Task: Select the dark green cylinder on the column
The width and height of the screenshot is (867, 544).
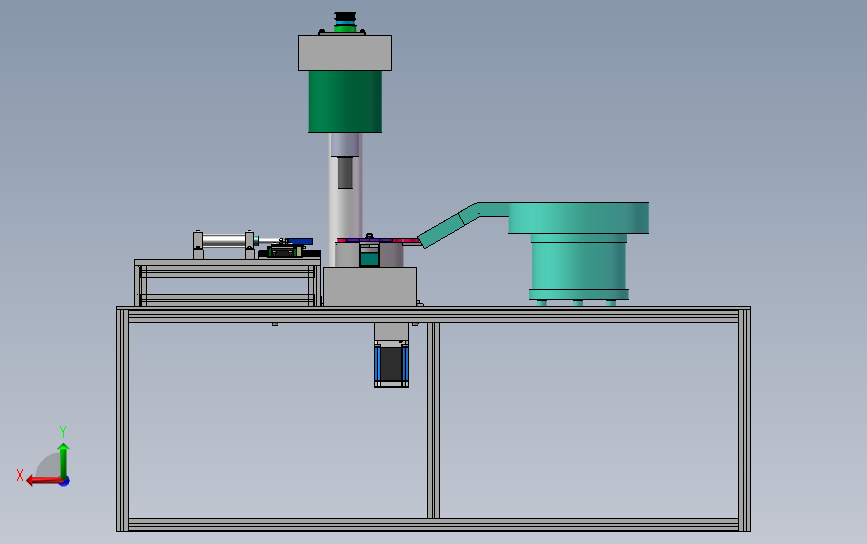Action: click(x=345, y=102)
